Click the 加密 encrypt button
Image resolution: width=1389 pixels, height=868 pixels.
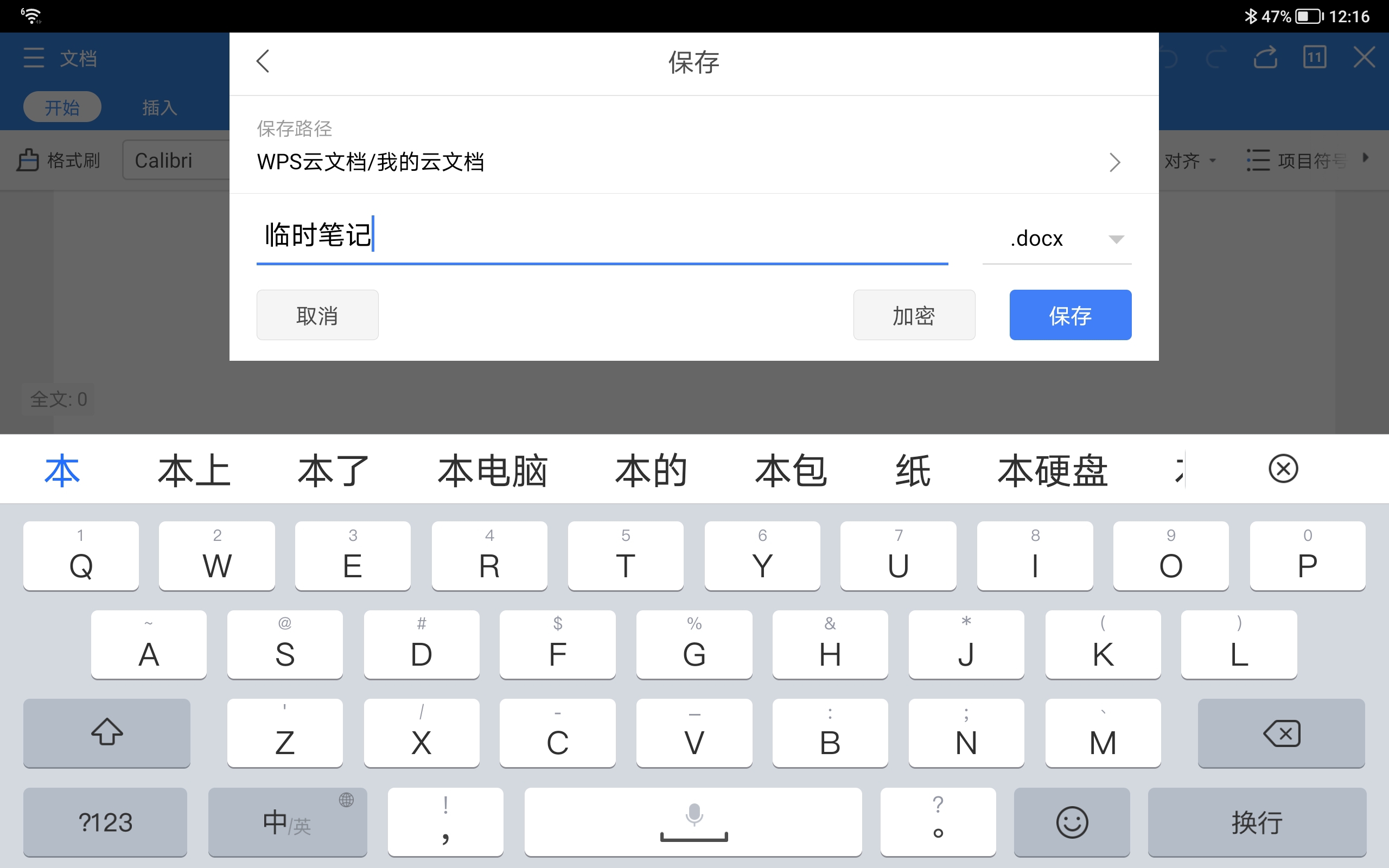914,315
